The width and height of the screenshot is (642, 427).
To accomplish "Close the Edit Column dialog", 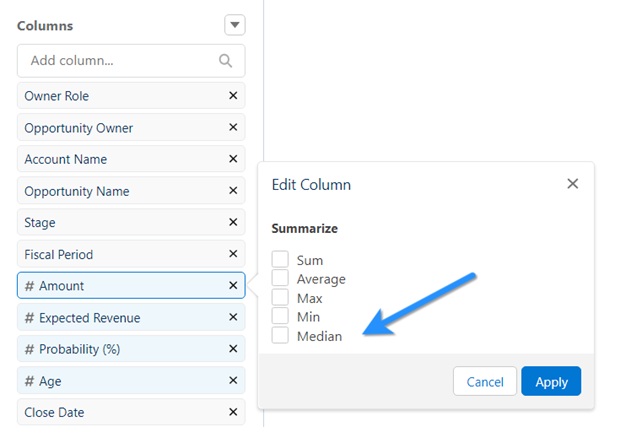I will tap(572, 184).
